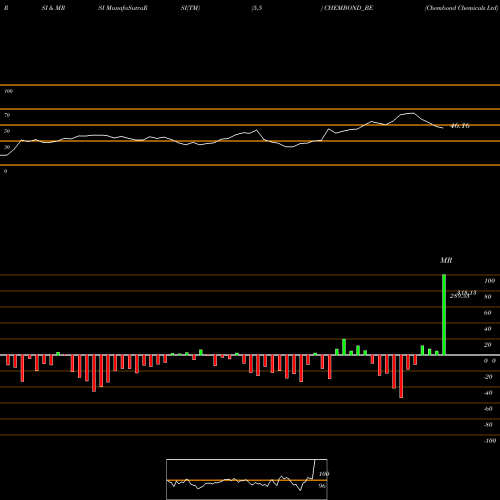Click the 'SI MunafaSutraR' header text
The width and height of the screenshot is (500, 500).
point(123,8)
